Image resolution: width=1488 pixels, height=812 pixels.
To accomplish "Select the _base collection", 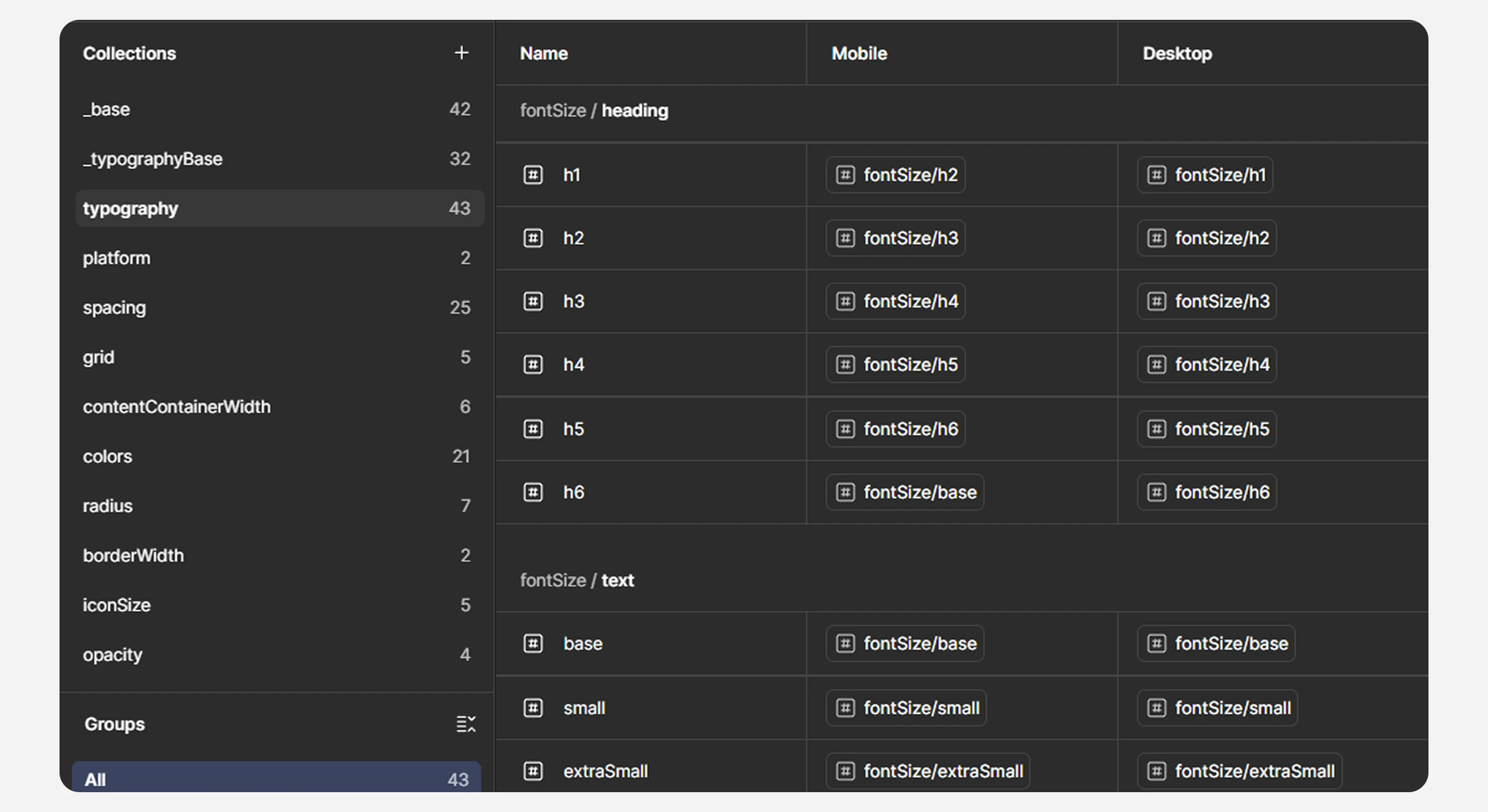I will 280,109.
